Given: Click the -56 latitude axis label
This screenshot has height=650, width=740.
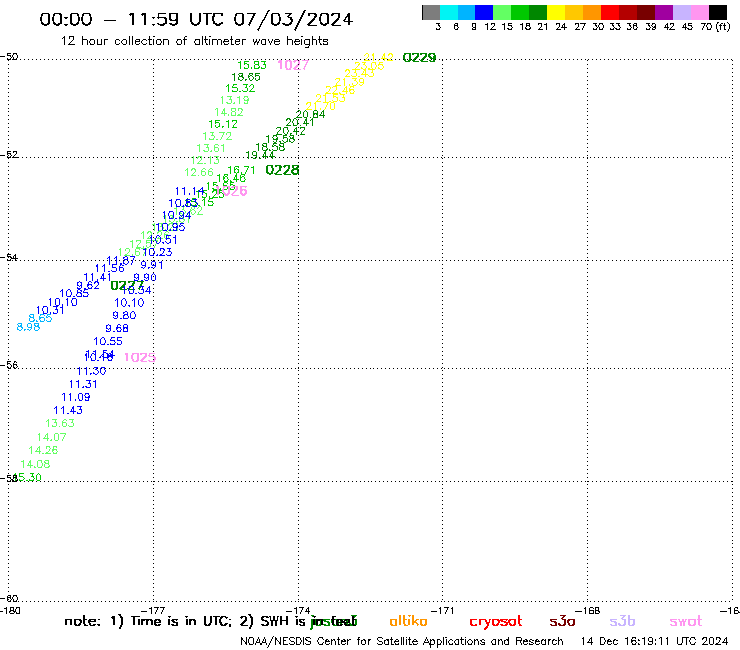Looking at the screenshot, I should pos(9,365).
